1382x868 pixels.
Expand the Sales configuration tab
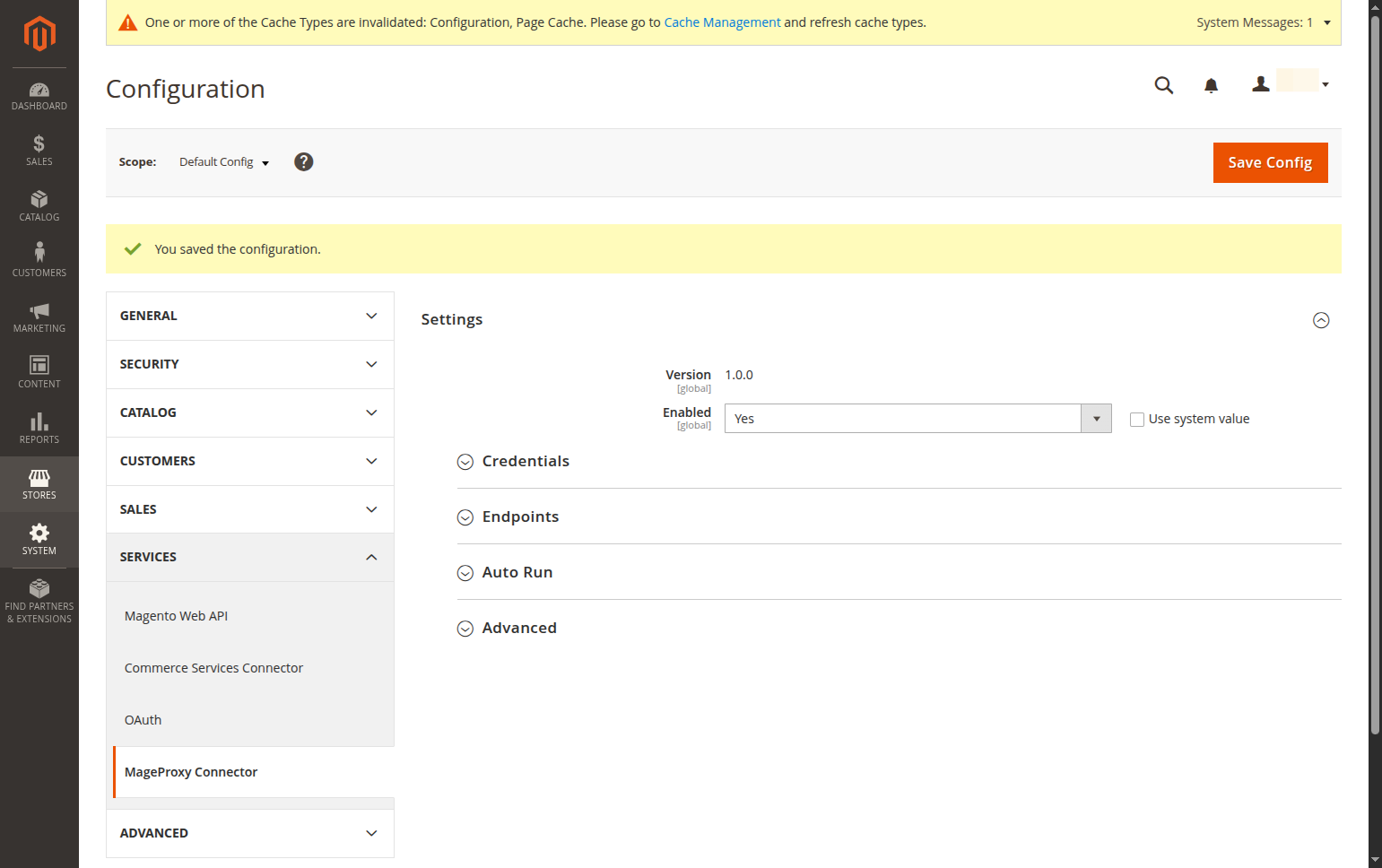point(250,509)
